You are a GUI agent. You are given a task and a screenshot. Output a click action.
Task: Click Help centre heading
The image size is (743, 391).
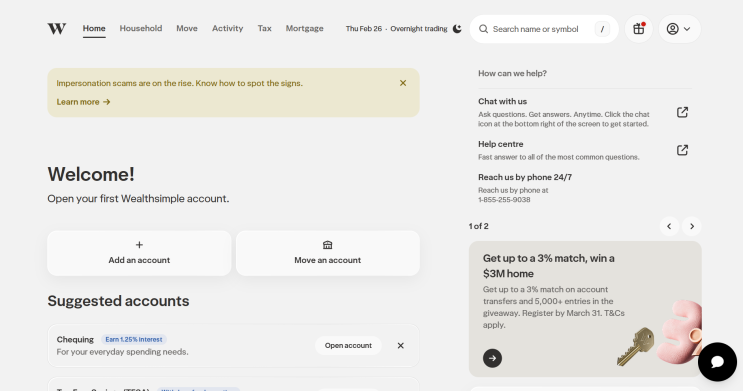500,144
